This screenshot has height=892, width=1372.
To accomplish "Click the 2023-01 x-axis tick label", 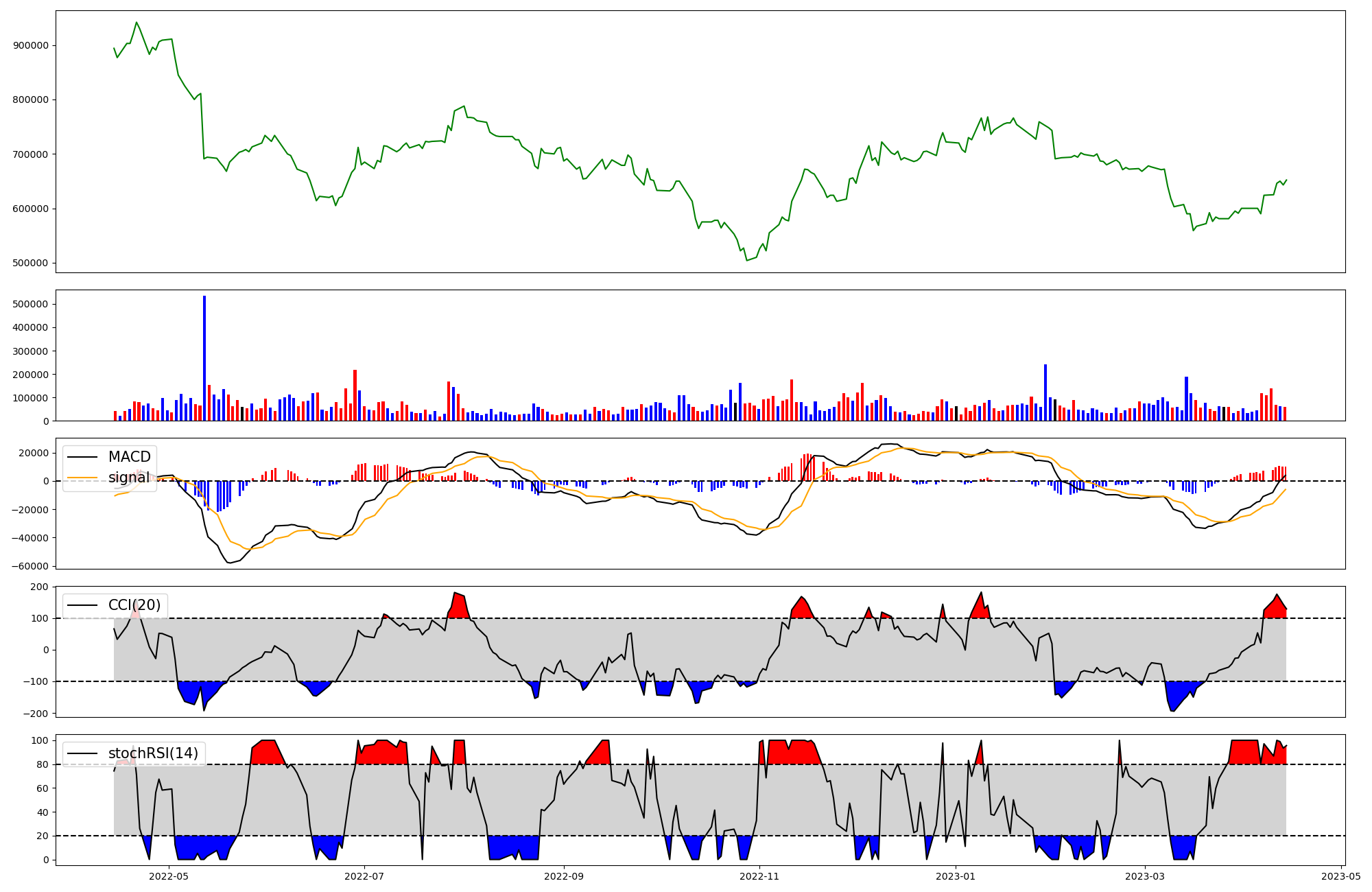I will click(x=956, y=876).
